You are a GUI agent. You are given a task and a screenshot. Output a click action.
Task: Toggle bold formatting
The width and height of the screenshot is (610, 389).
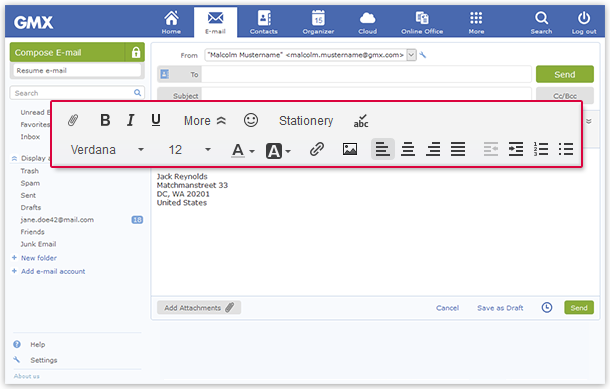click(x=105, y=120)
